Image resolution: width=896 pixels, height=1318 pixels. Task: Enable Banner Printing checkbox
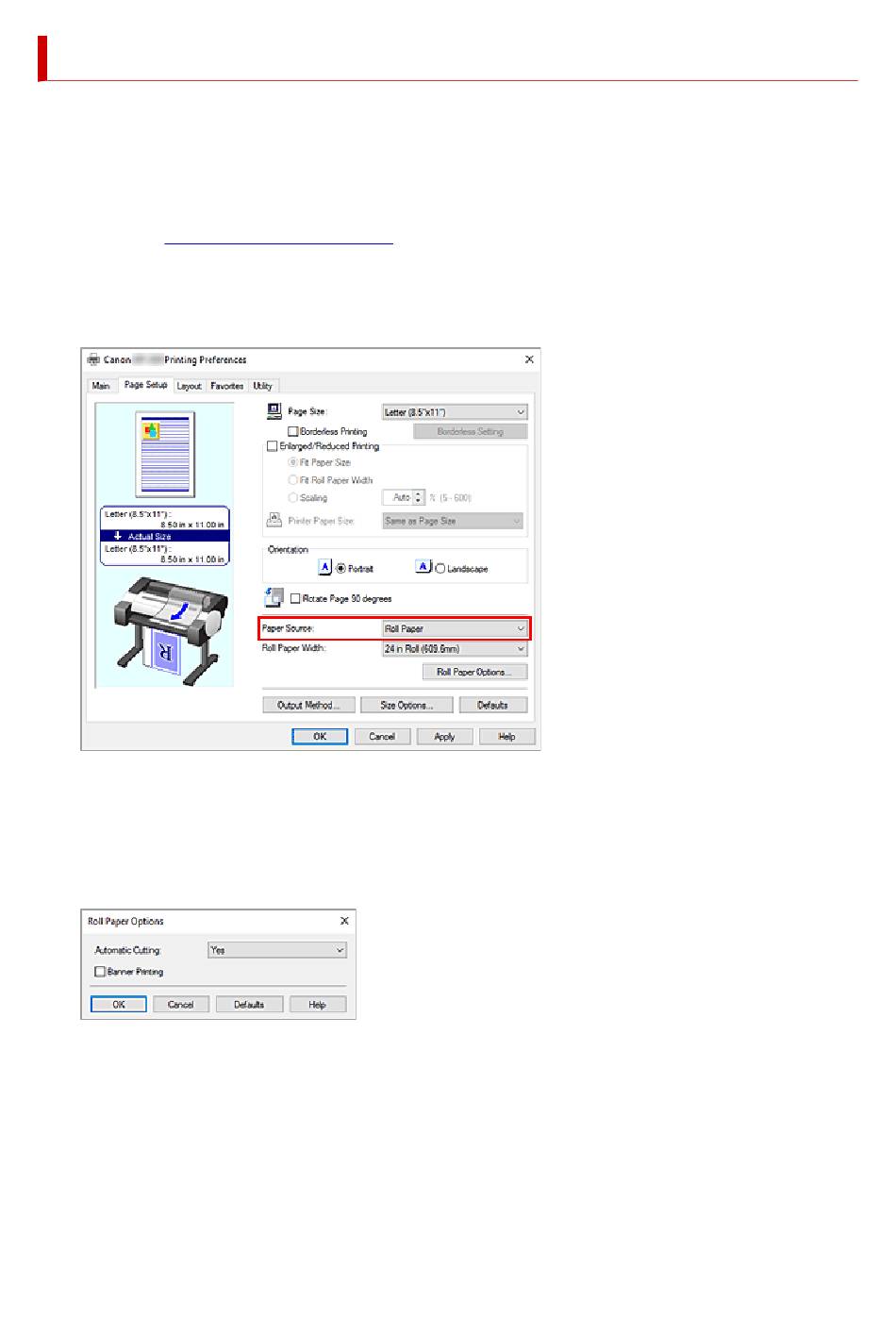(101, 972)
